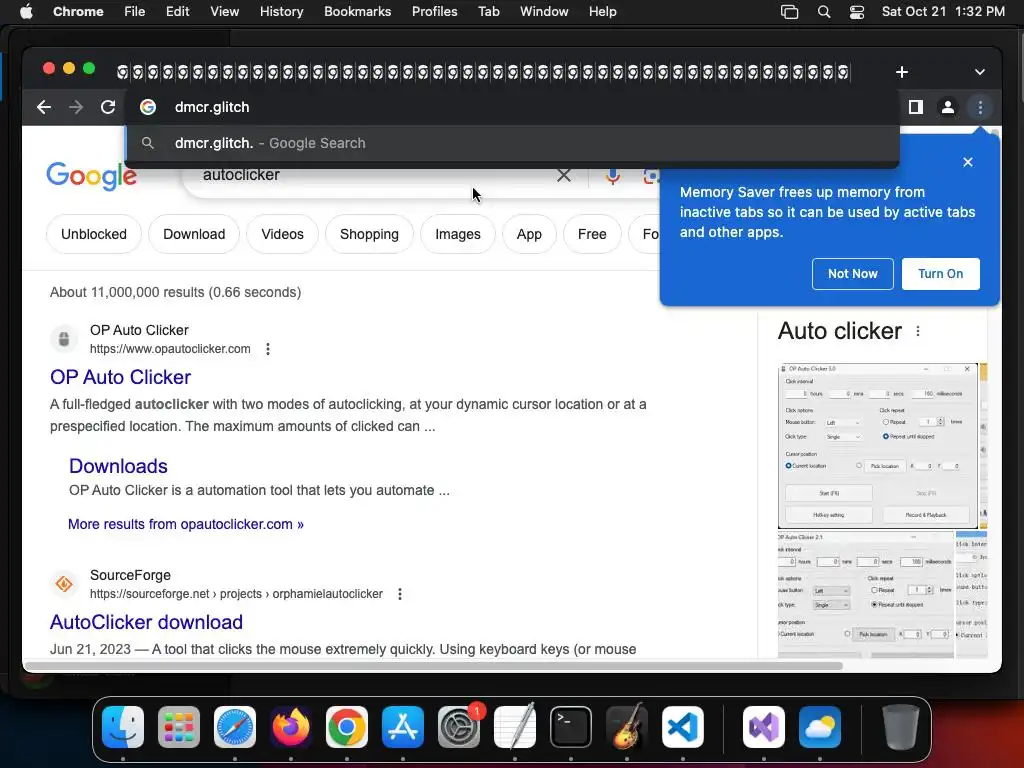Click the Not Now button
The height and width of the screenshot is (768, 1024).
853,274
